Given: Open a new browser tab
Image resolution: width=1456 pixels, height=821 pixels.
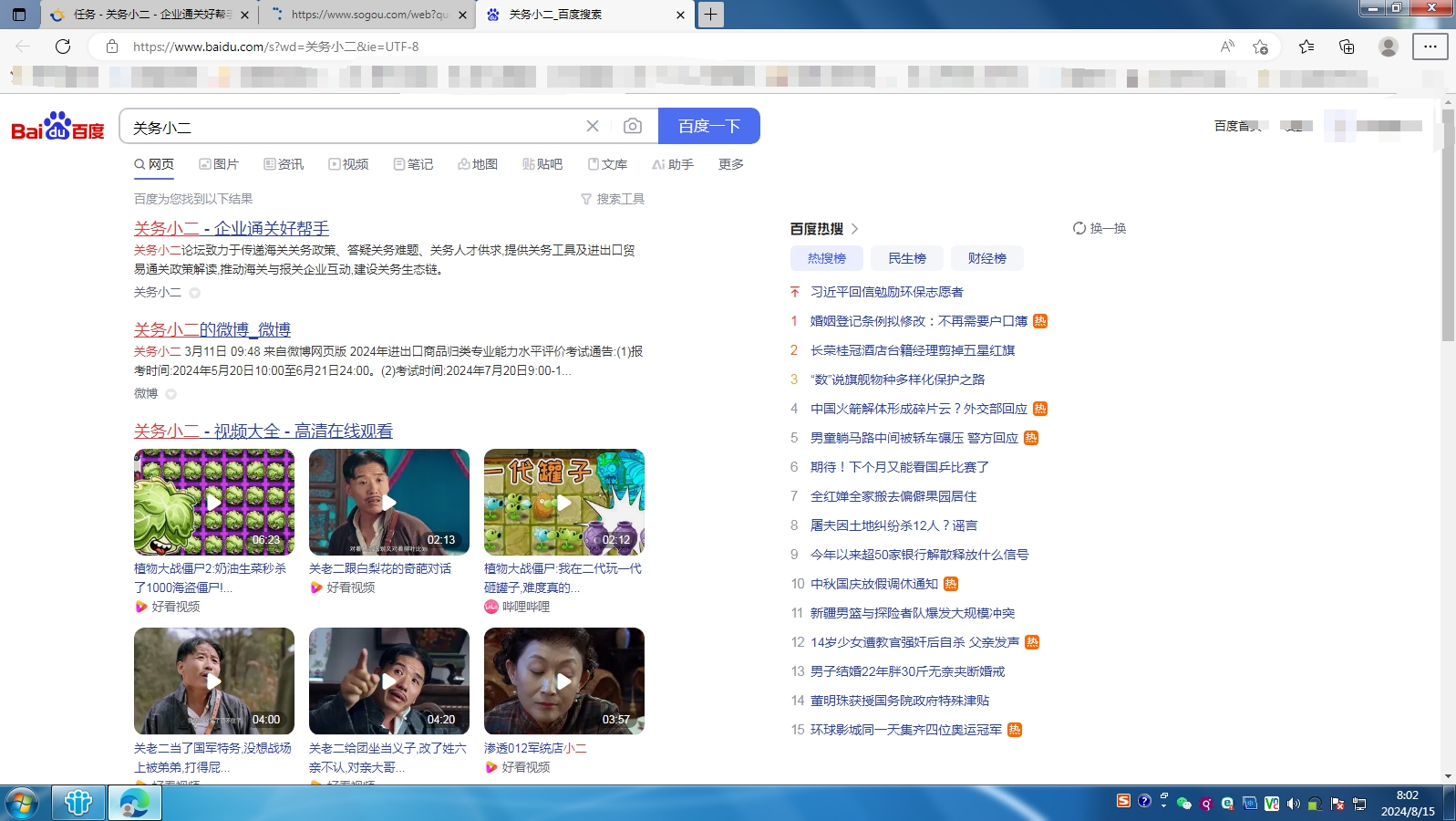Looking at the screenshot, I should tap(710, 15).
